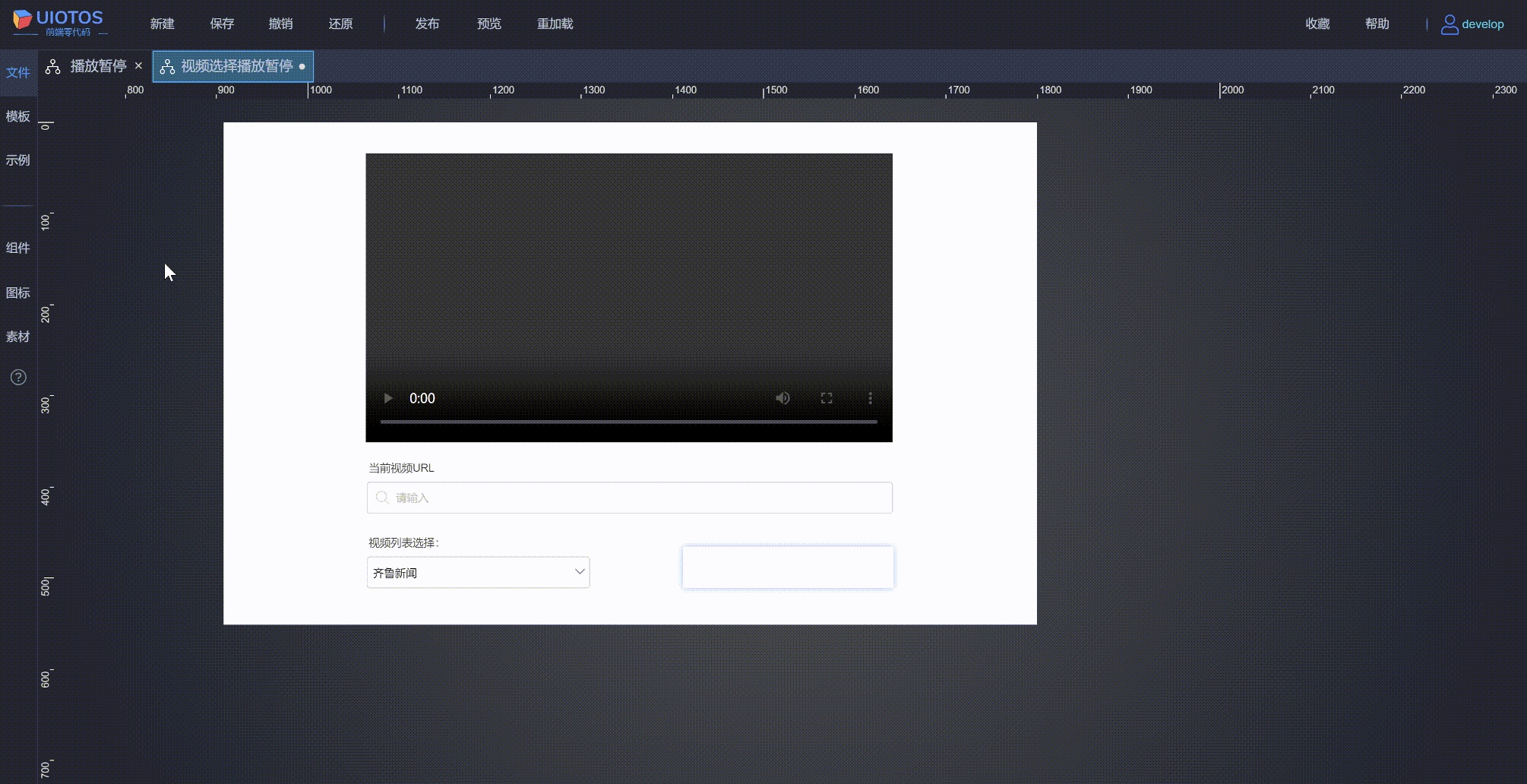Click the video progress seek bar
This screenshot has width=1527, height=784.
(628, 422)
